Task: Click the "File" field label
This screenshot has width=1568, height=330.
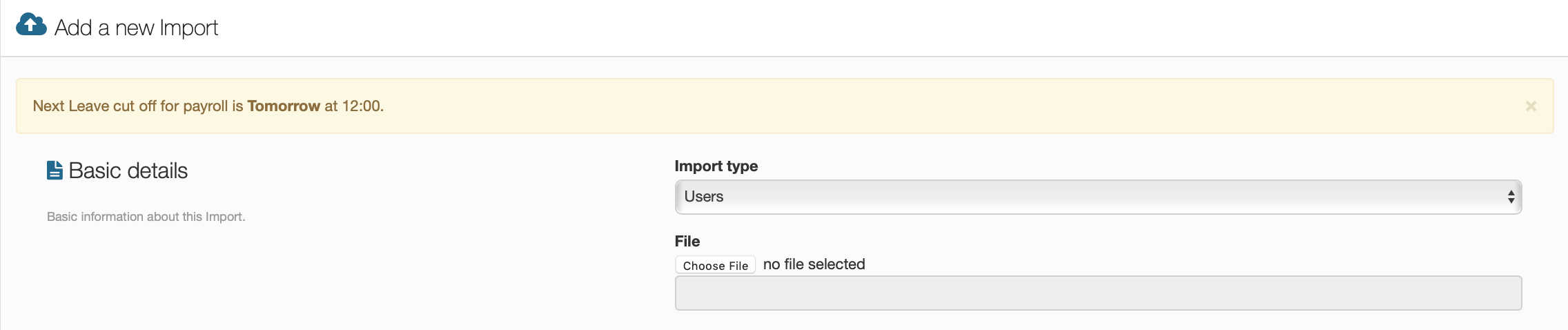Action: point(687,242)
